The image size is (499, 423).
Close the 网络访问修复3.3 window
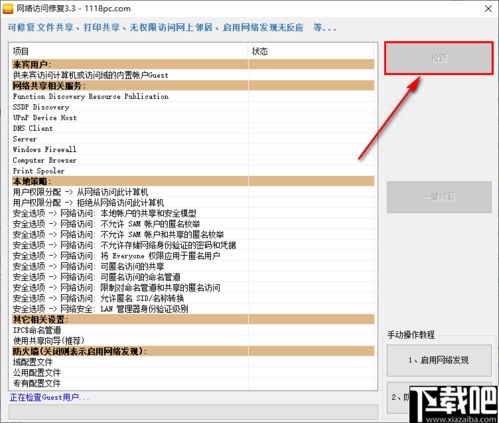pyautogui.click(x=488, y=9)
